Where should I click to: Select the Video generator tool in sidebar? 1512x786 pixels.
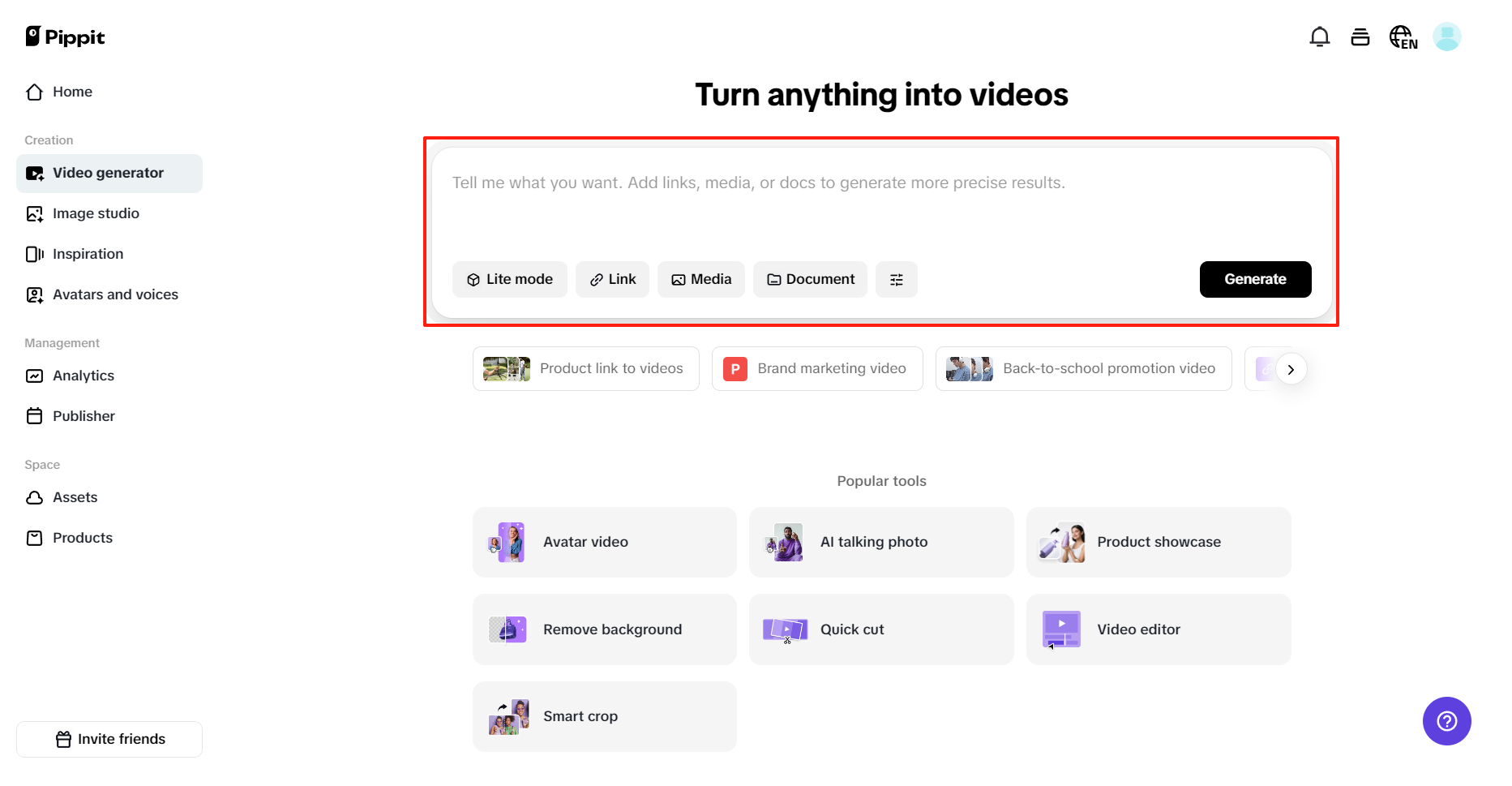tap(108, 173)
